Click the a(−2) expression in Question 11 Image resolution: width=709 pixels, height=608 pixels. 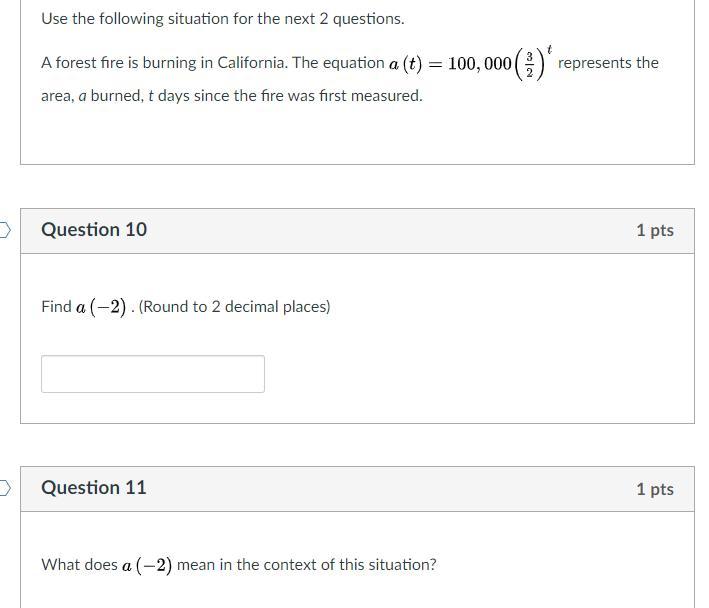click(x=147, y=565)
